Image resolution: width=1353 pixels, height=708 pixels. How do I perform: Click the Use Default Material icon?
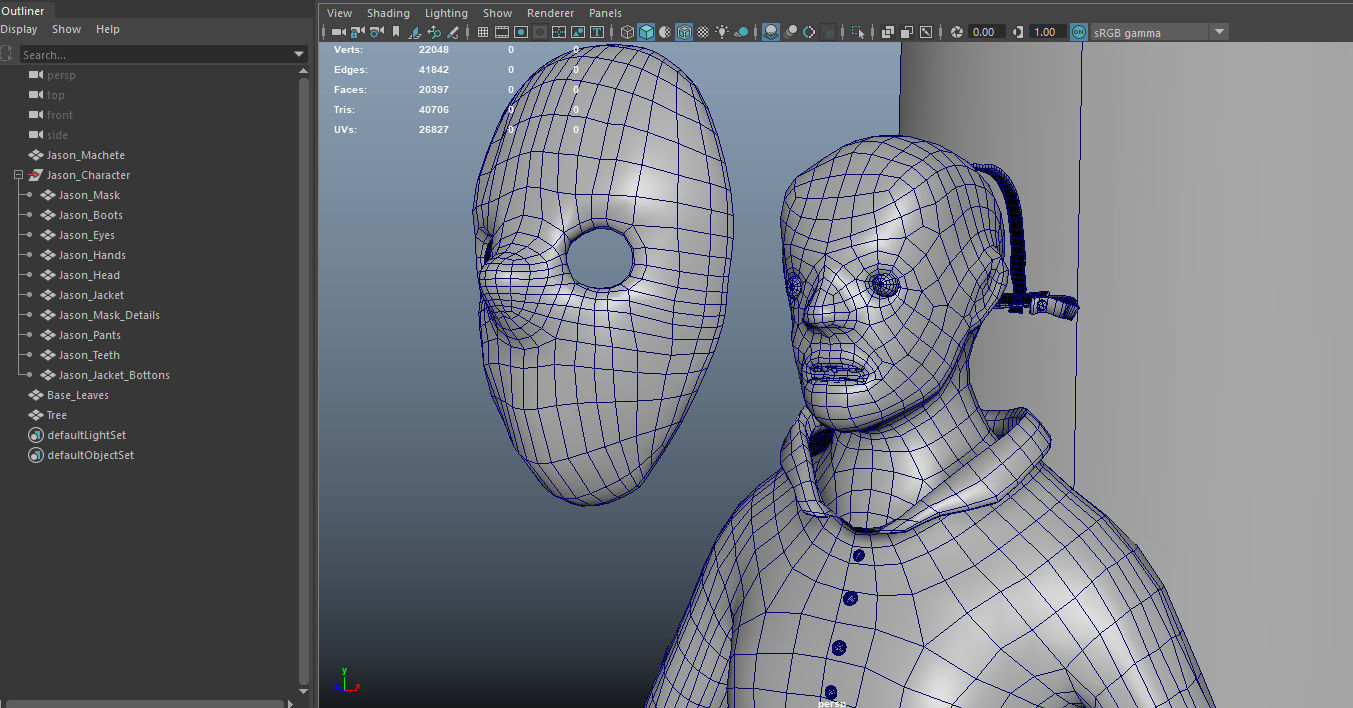click(665, 32)
